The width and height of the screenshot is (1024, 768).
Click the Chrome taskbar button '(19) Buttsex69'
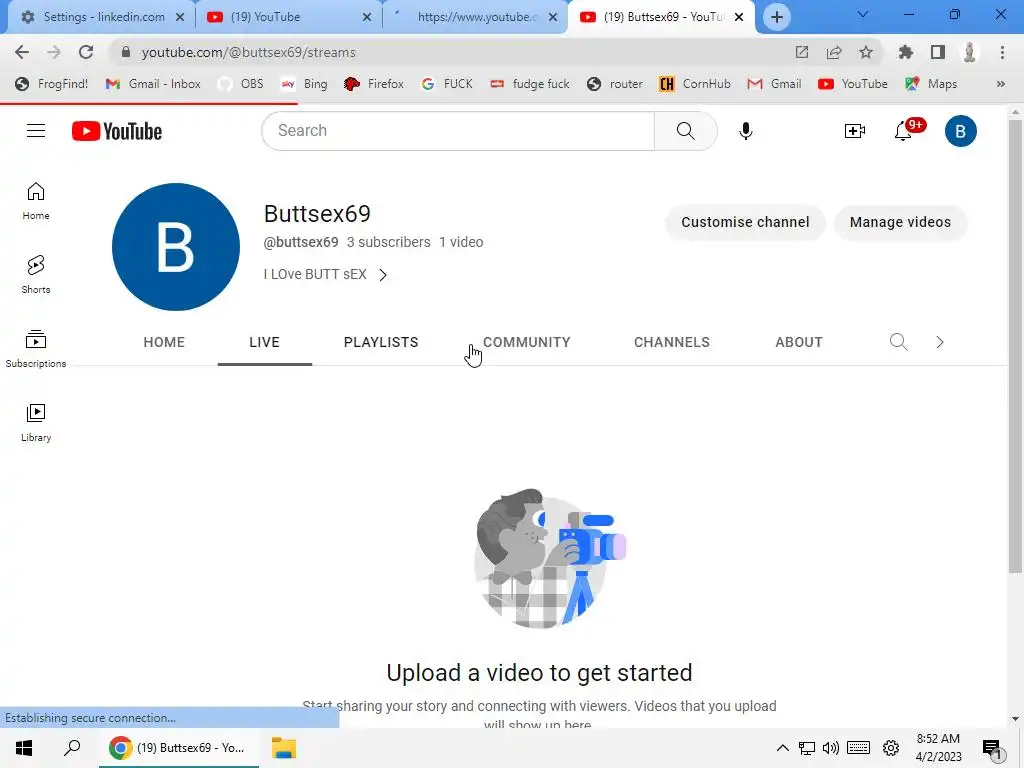click(x=178, y=748)
